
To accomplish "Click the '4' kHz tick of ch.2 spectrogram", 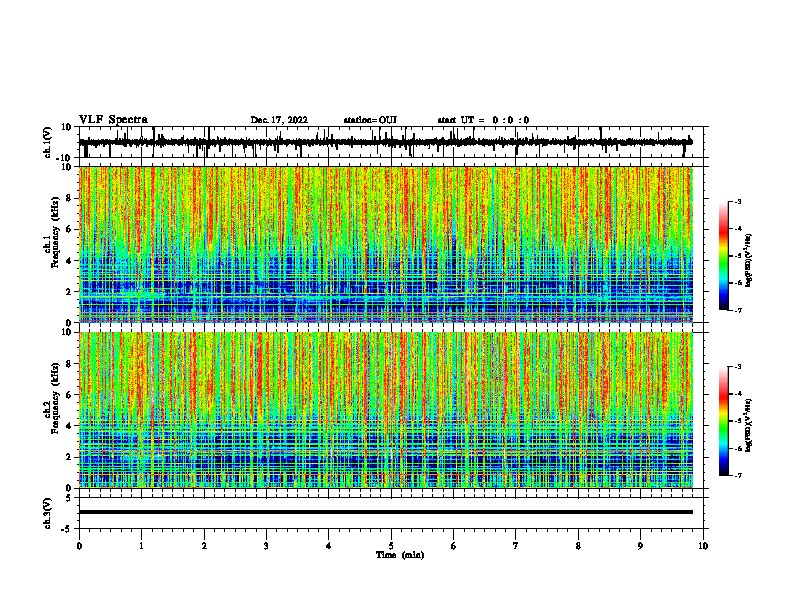I will (70, 426).
